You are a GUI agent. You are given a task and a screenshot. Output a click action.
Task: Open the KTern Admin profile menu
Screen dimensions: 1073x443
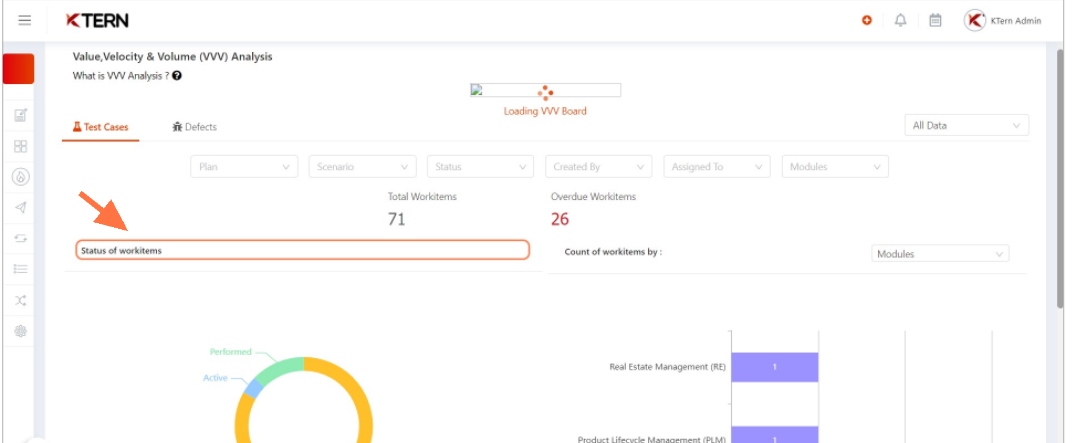[x=1003, y=21]
